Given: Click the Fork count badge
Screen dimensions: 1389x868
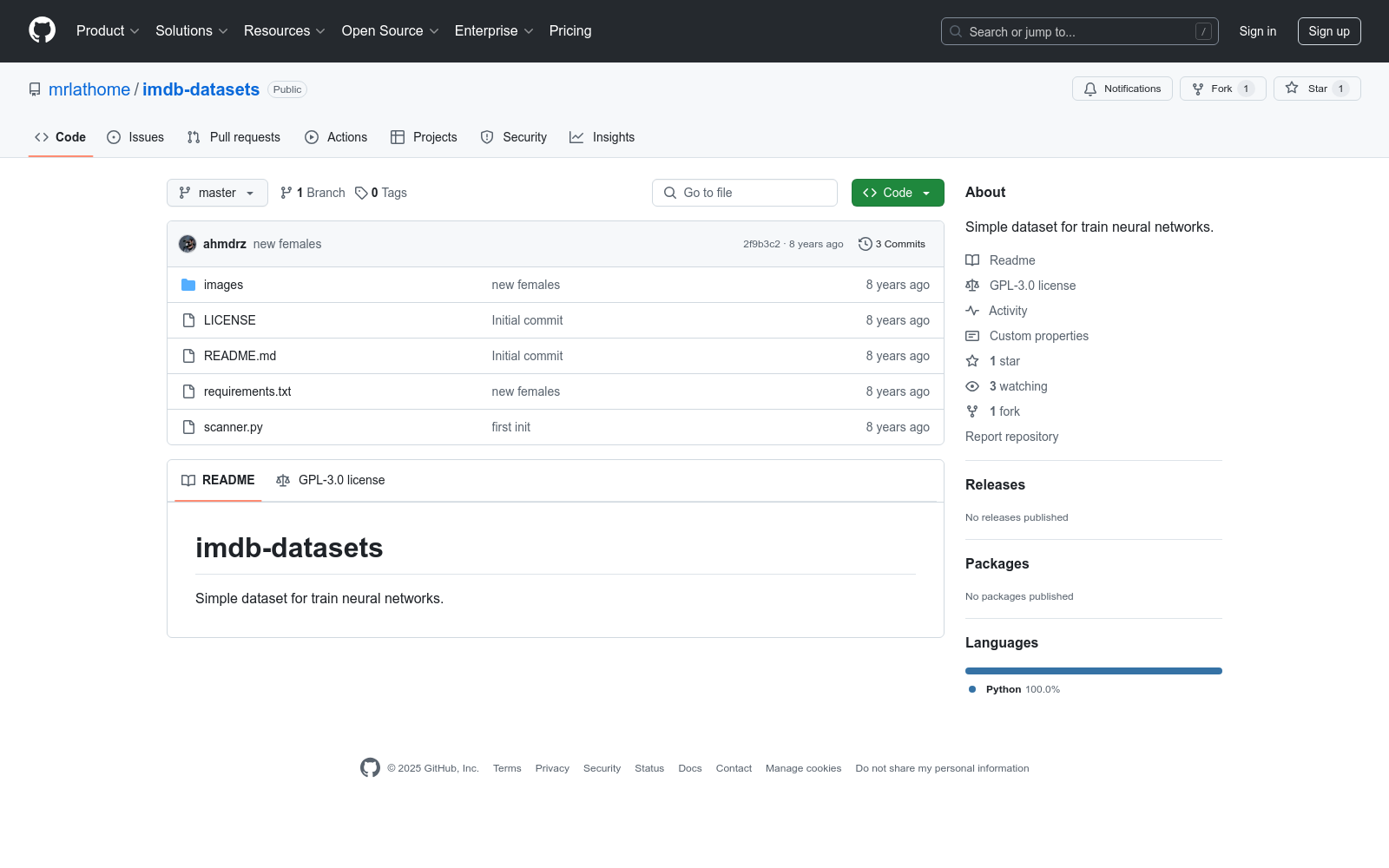Looking at the screenshot, I should 1246,89.
